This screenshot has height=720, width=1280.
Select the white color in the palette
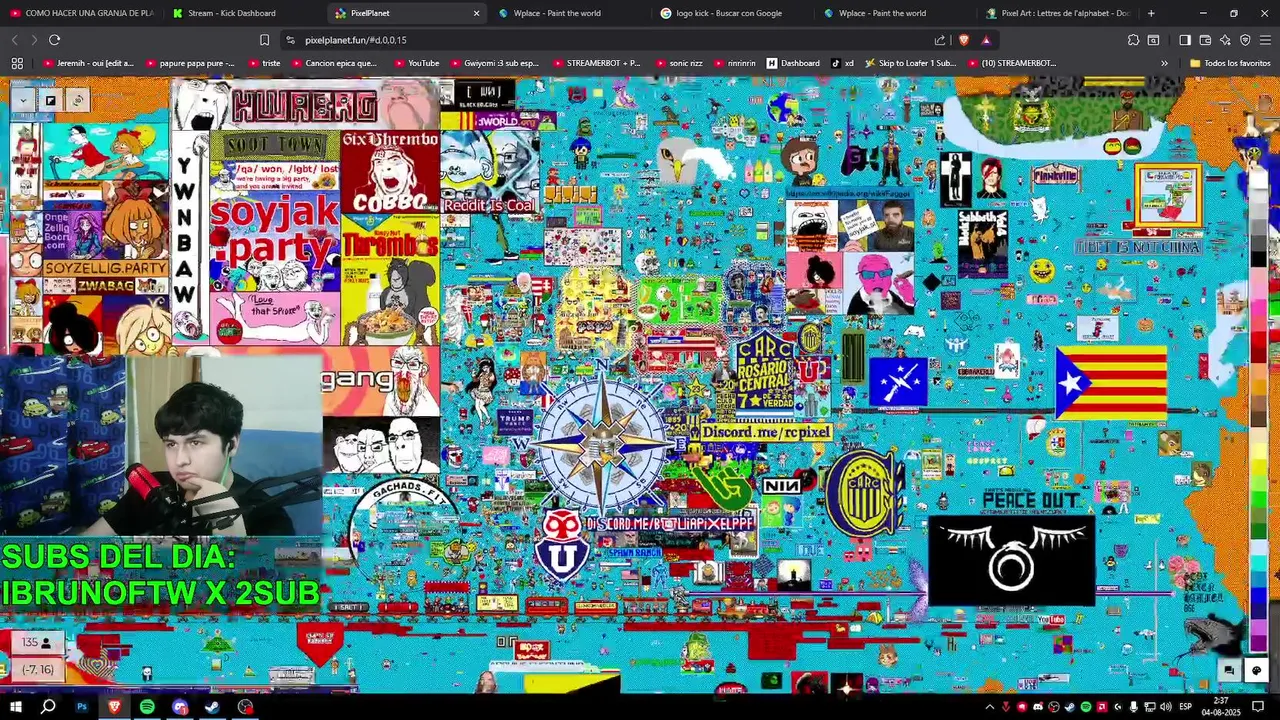pyautogui.click(x=1259, y=181)
